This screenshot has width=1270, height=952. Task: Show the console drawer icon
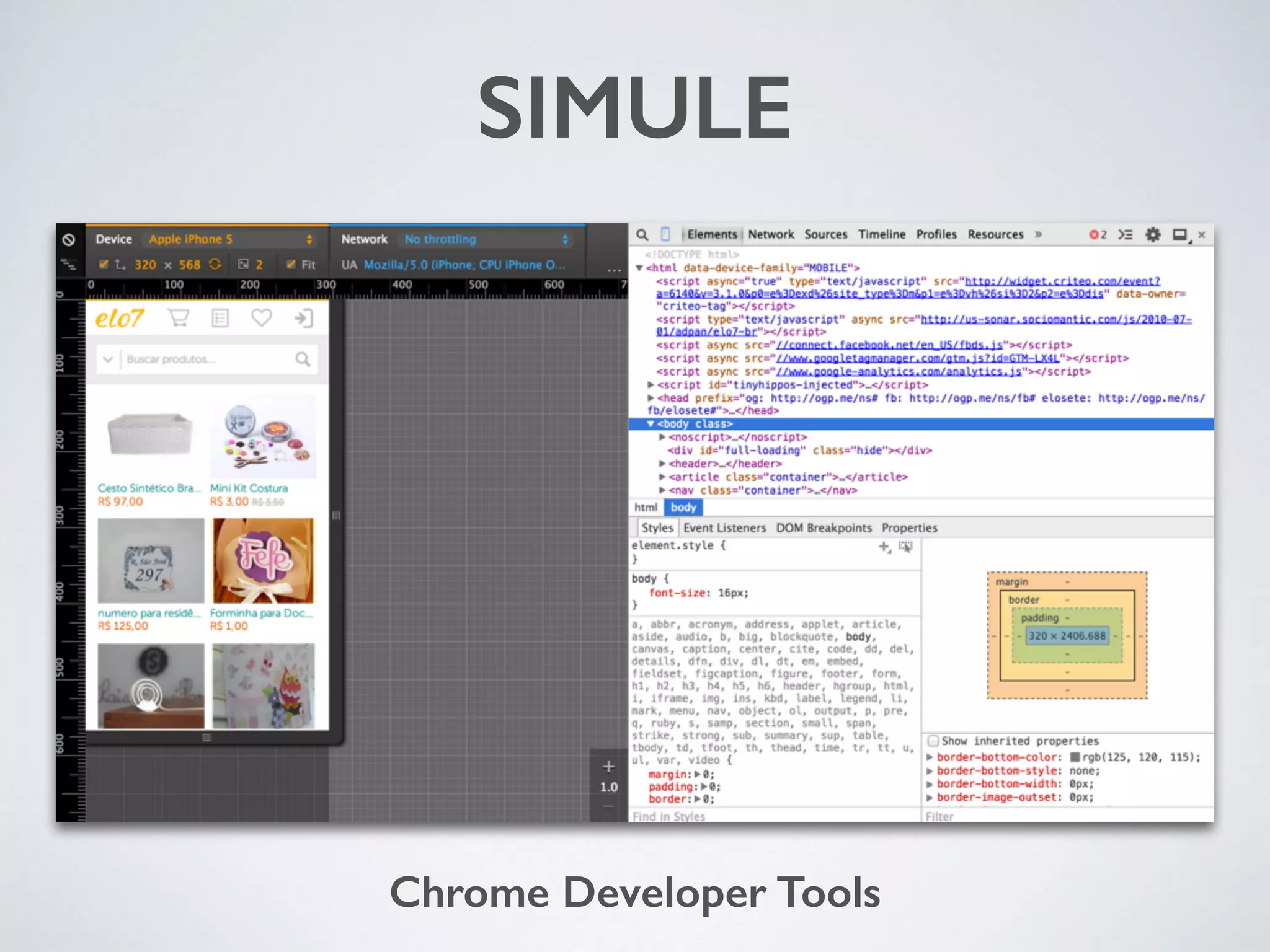click(1126, 234)
